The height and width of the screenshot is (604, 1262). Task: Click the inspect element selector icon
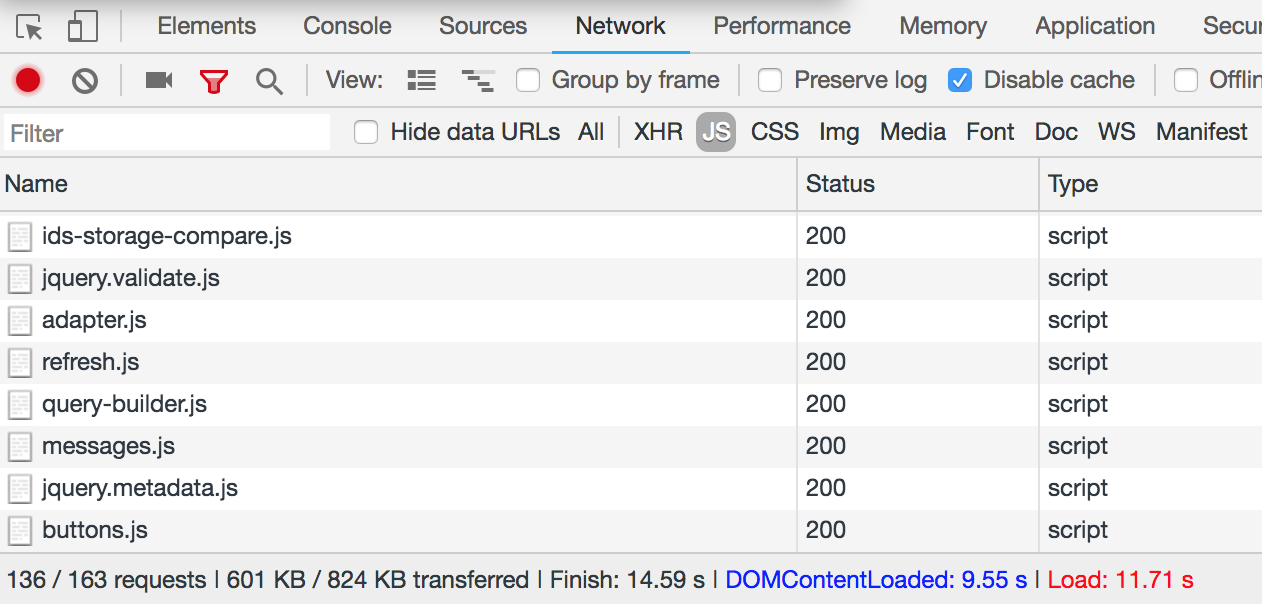point(30,27)
